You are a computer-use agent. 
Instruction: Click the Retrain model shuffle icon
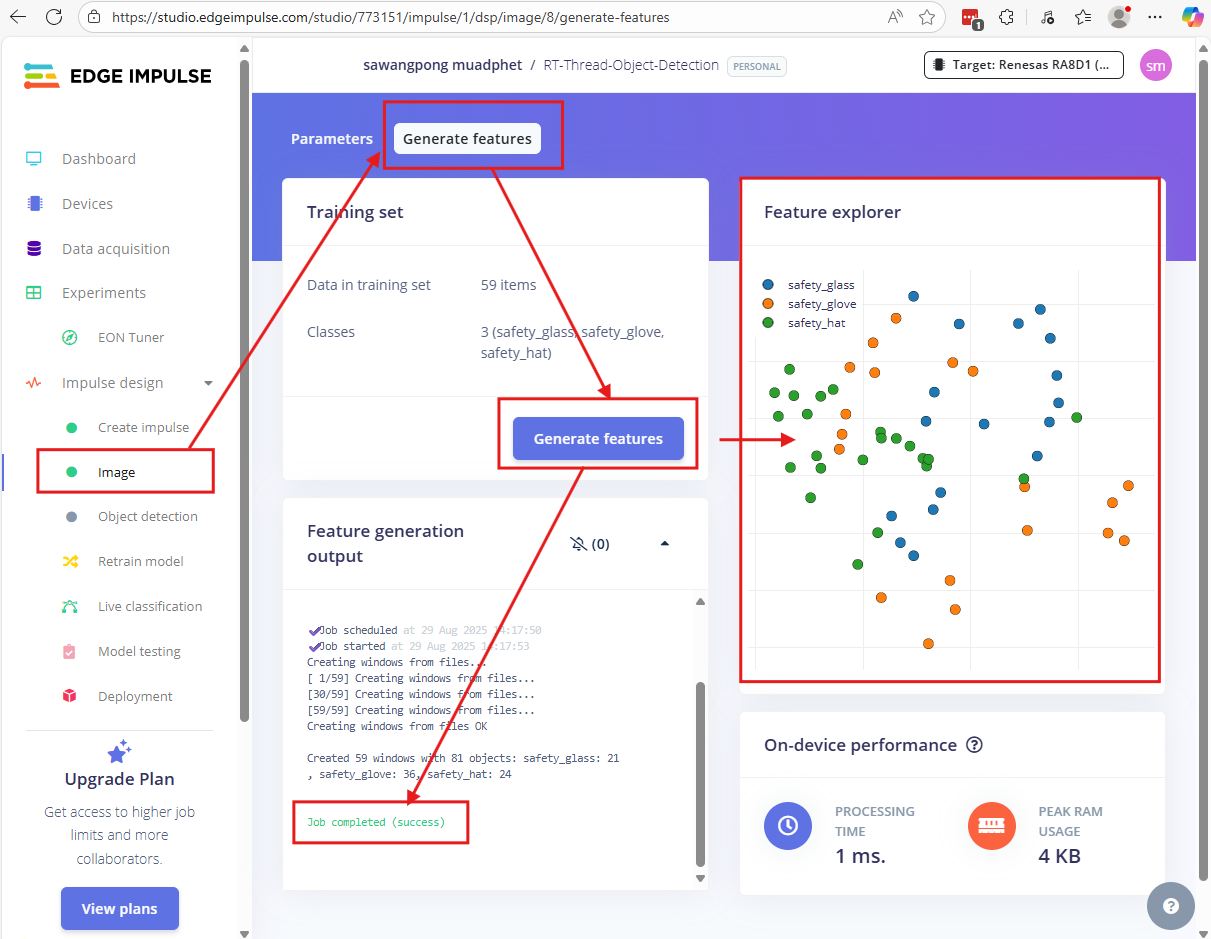[x=70, y=562]
